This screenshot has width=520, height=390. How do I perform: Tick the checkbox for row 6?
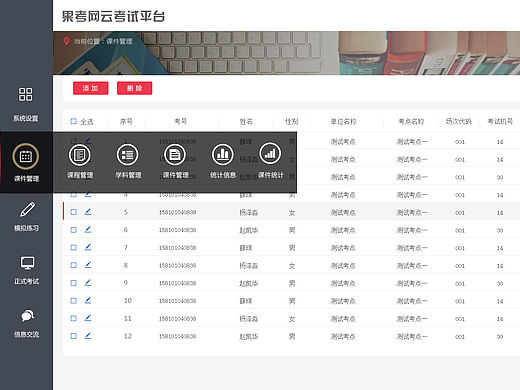click(x=74, y=230)
